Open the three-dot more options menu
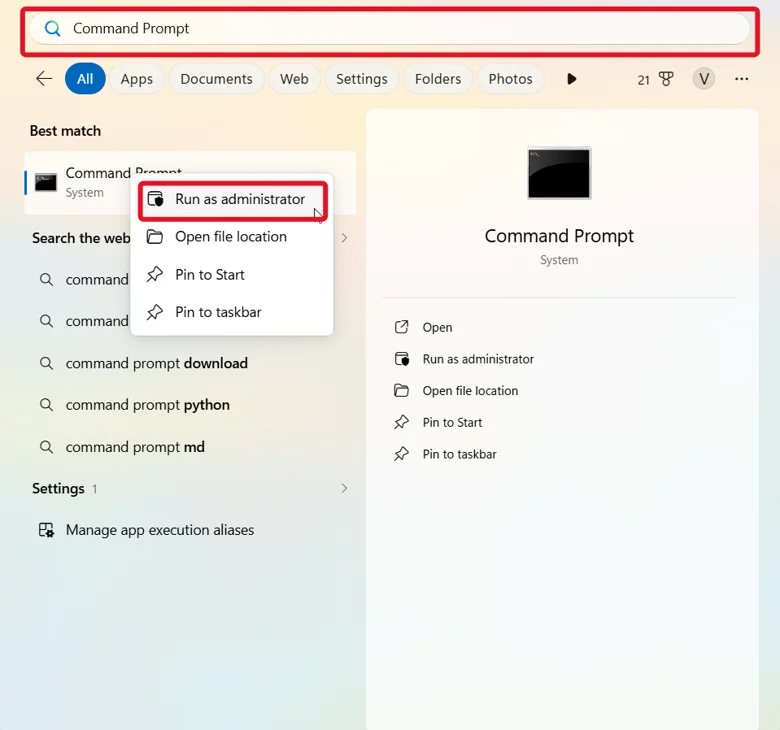 point(741,79)
